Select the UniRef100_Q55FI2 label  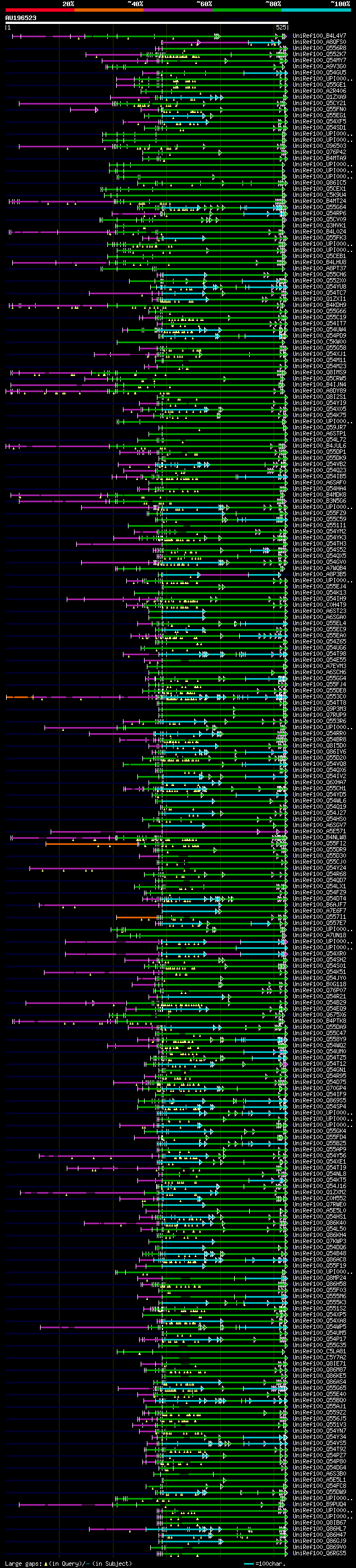point(319,843)
